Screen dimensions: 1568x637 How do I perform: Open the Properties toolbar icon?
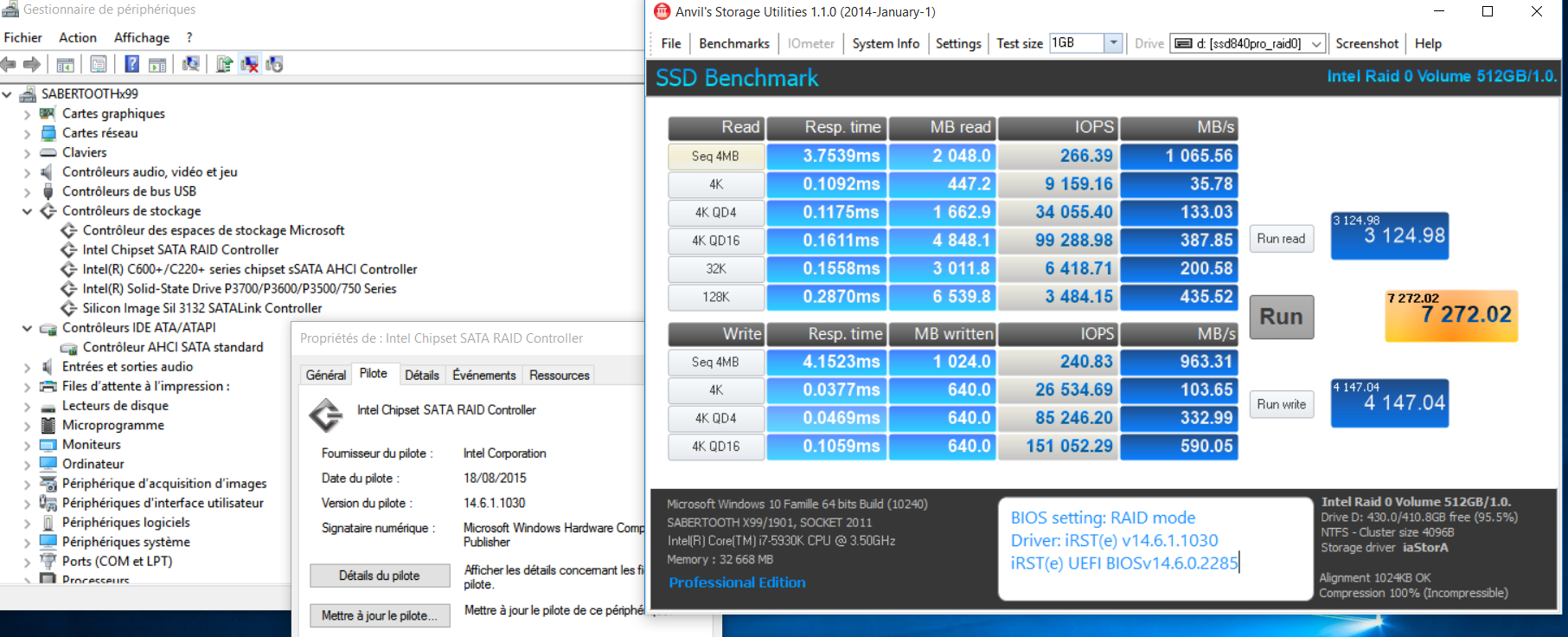(99, 64)
